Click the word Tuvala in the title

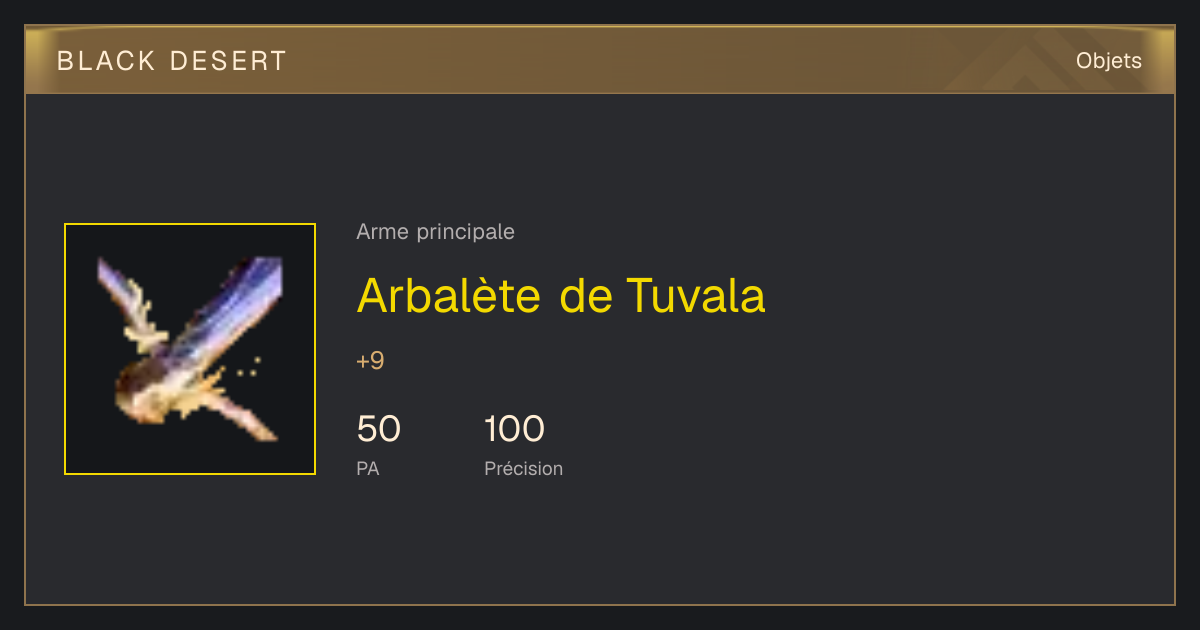point(696,295)
